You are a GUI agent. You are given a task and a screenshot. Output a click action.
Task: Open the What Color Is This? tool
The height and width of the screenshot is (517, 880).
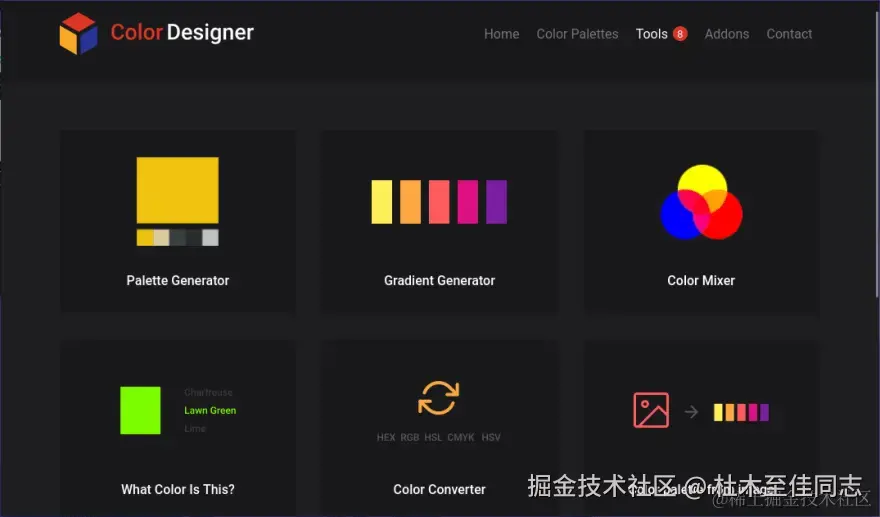(x=178, y=489)
